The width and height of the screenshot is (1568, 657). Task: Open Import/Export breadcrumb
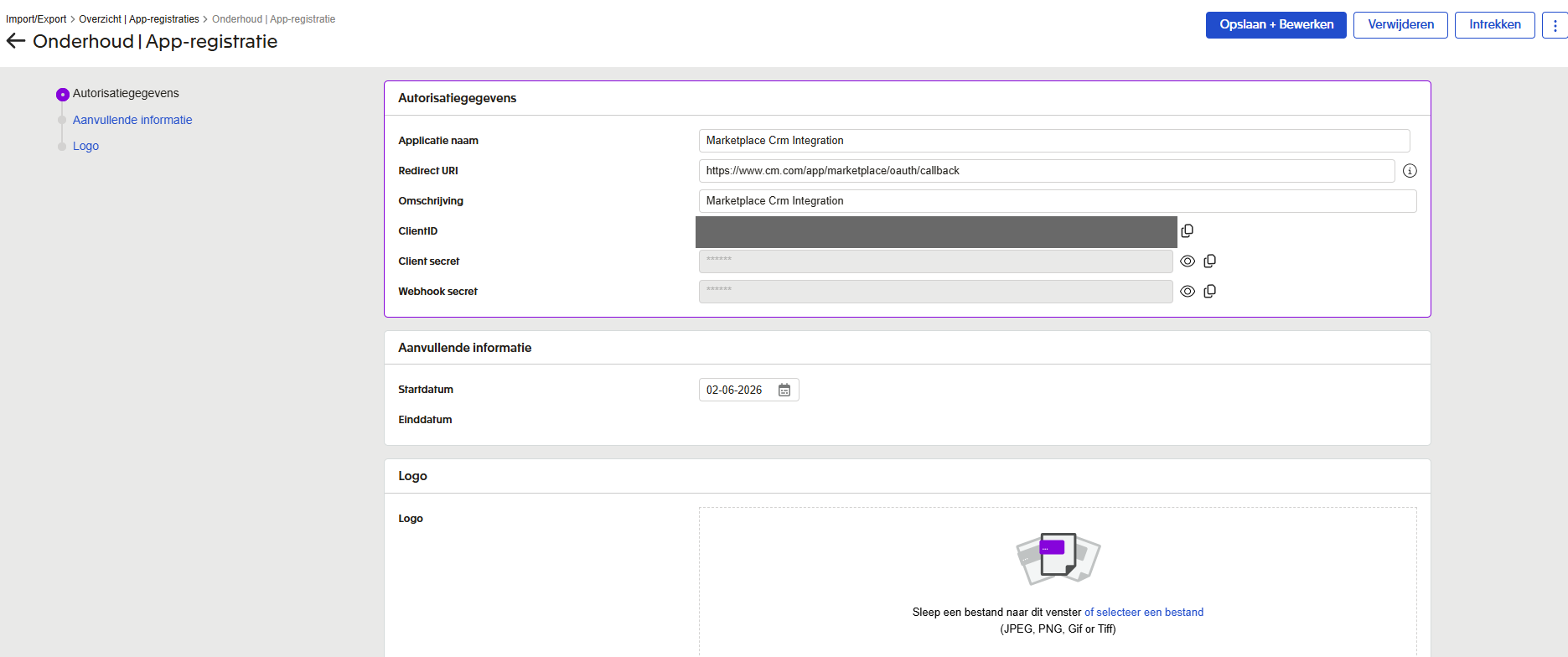[36, 19]
